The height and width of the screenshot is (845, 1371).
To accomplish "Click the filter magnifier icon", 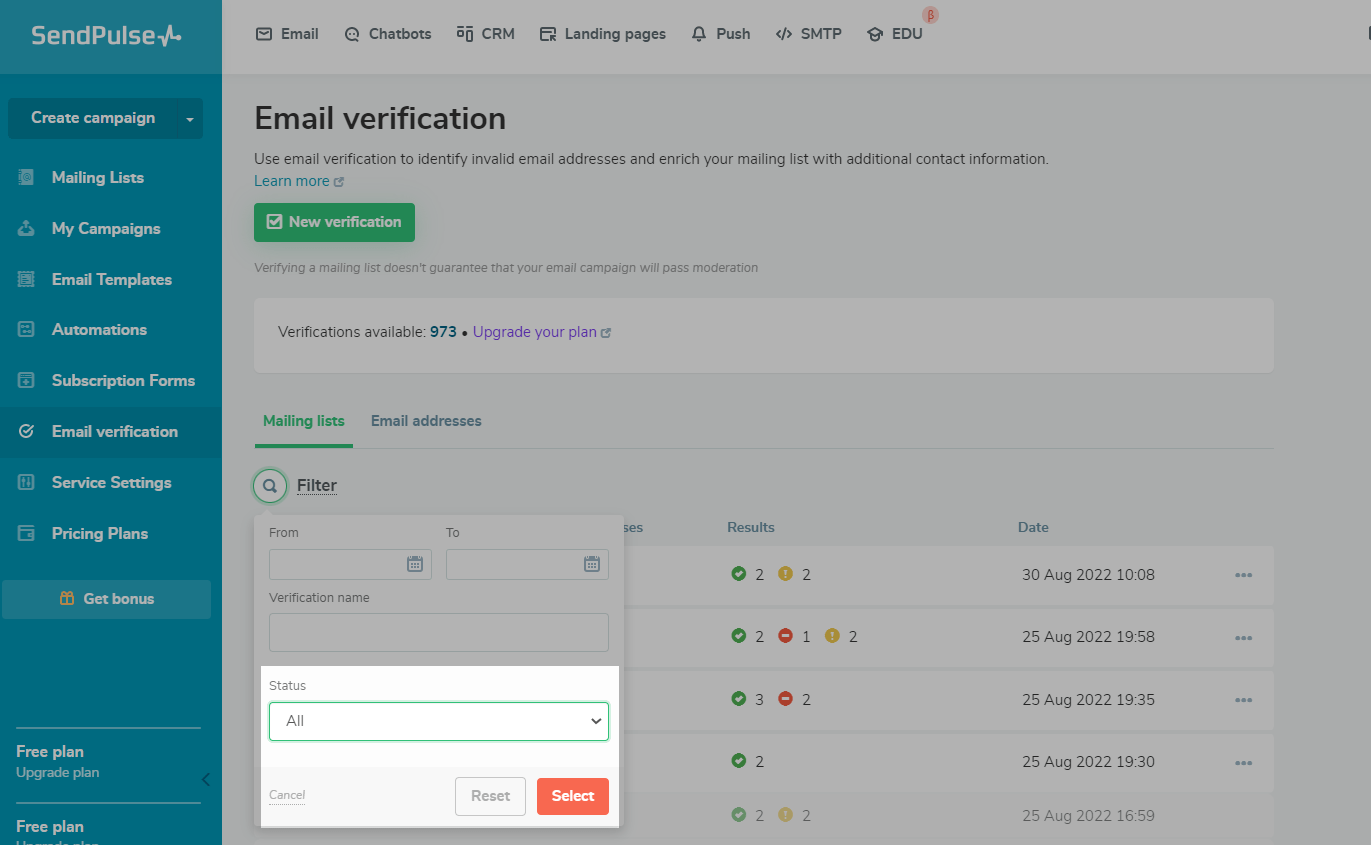I will click(x=269, y=486).
